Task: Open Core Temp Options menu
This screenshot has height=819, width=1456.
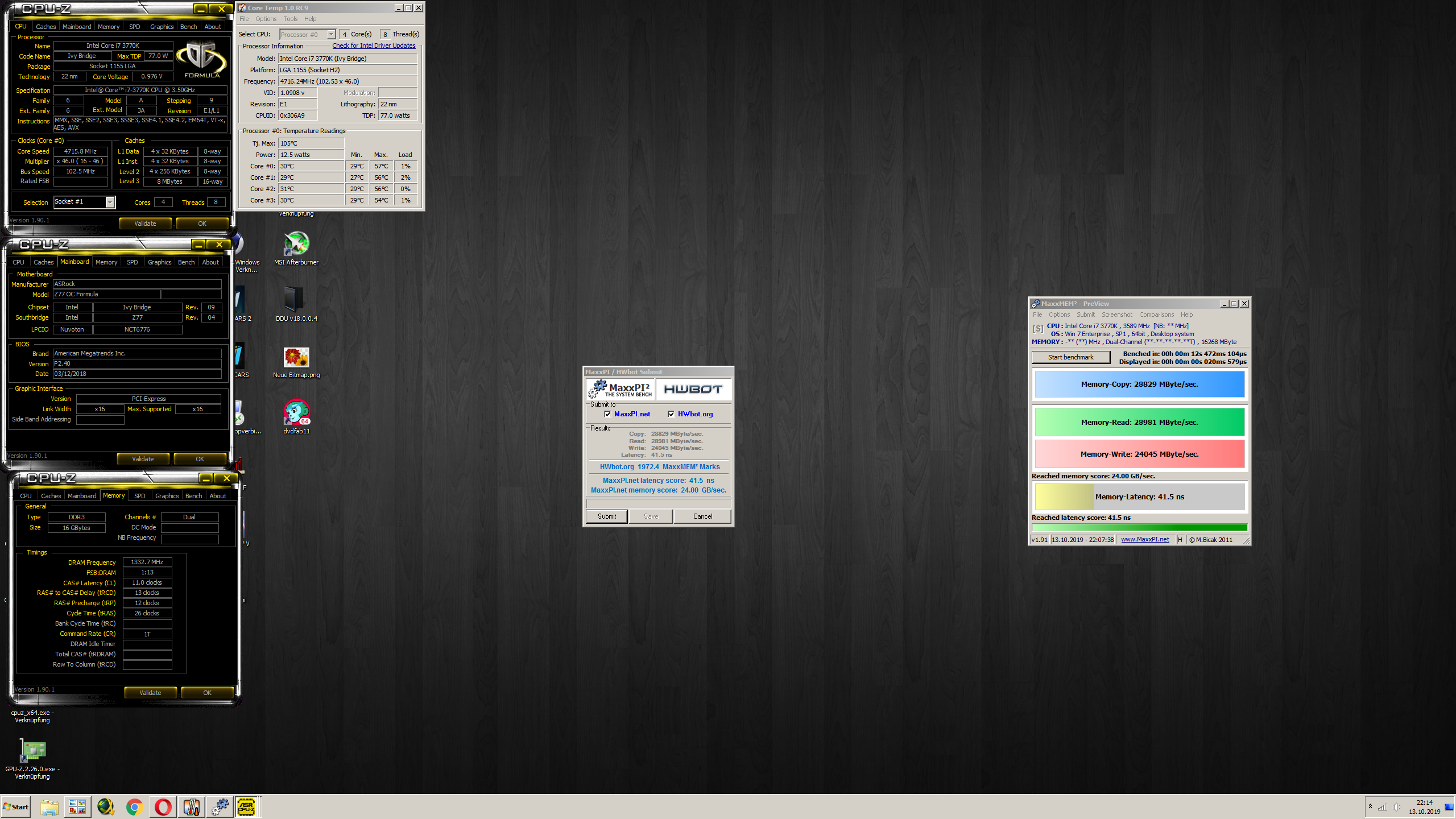Action: [266, 19]
